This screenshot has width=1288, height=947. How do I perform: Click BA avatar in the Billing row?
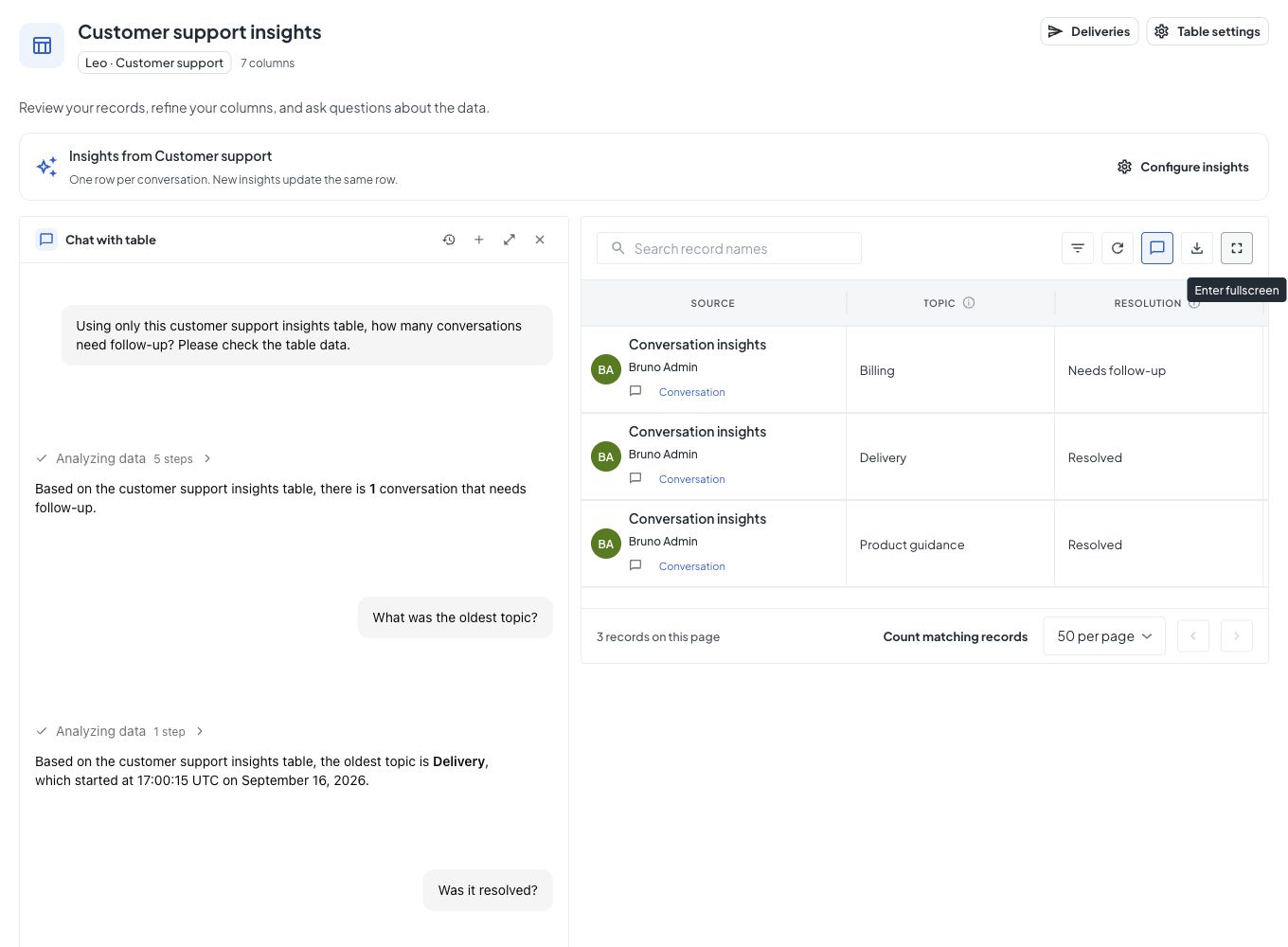606,369
